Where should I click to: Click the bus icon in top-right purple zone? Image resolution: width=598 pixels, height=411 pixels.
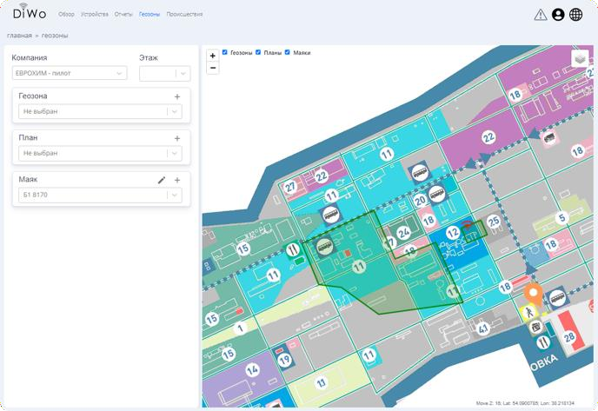pos(549,137)
